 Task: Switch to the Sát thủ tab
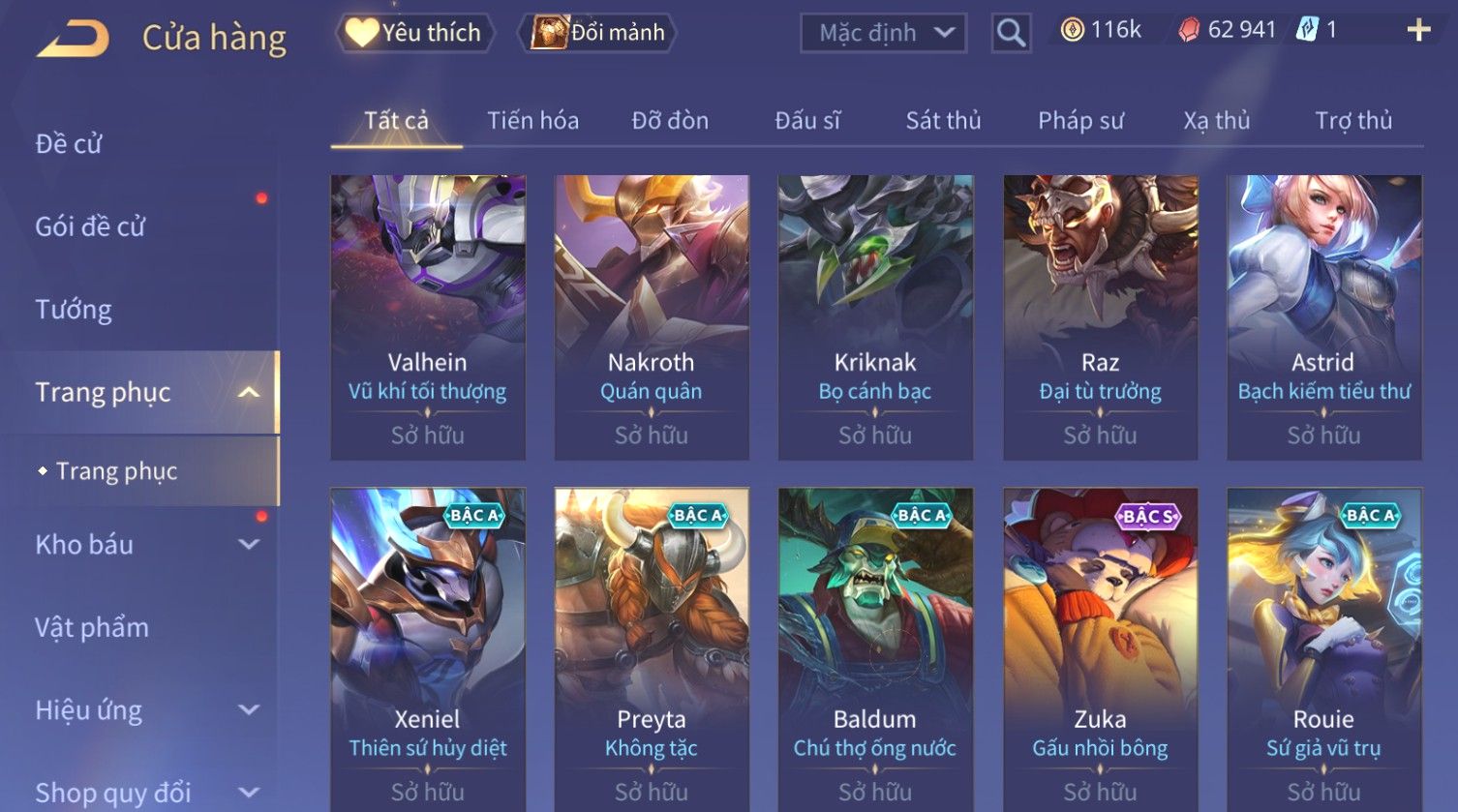[943, 120]
